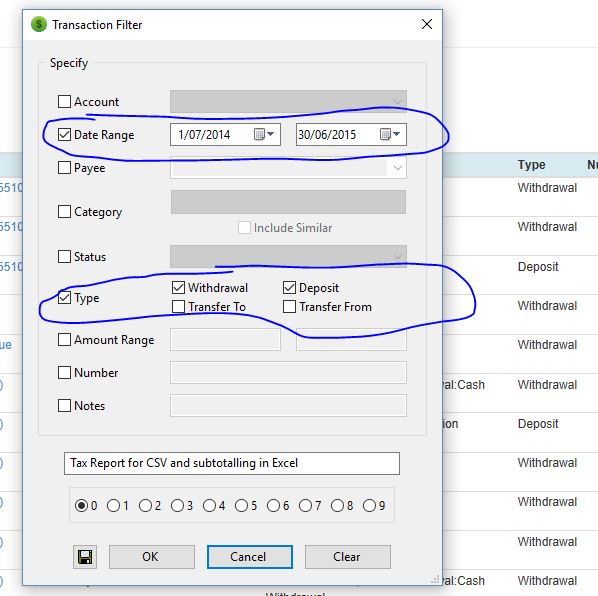Uncheck the Type filter checkbox
Screen dimensions: 598x596
(x=64, y=297)
